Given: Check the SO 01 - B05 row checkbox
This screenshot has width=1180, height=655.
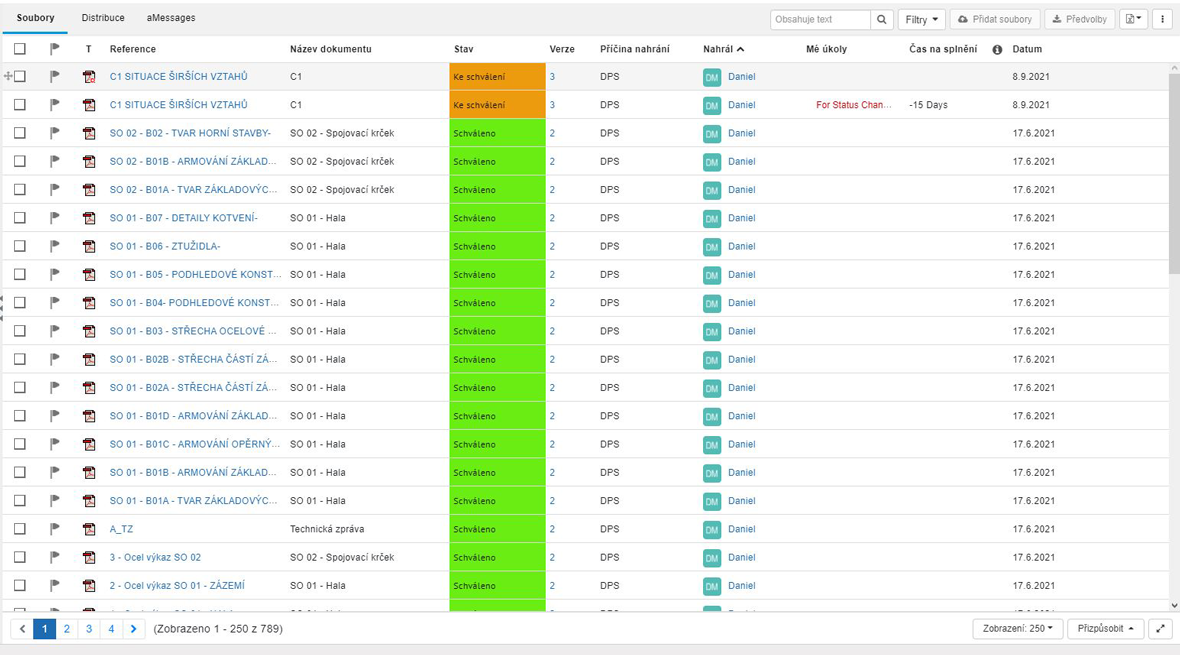Looking at the screenshot, I should 20,274.
